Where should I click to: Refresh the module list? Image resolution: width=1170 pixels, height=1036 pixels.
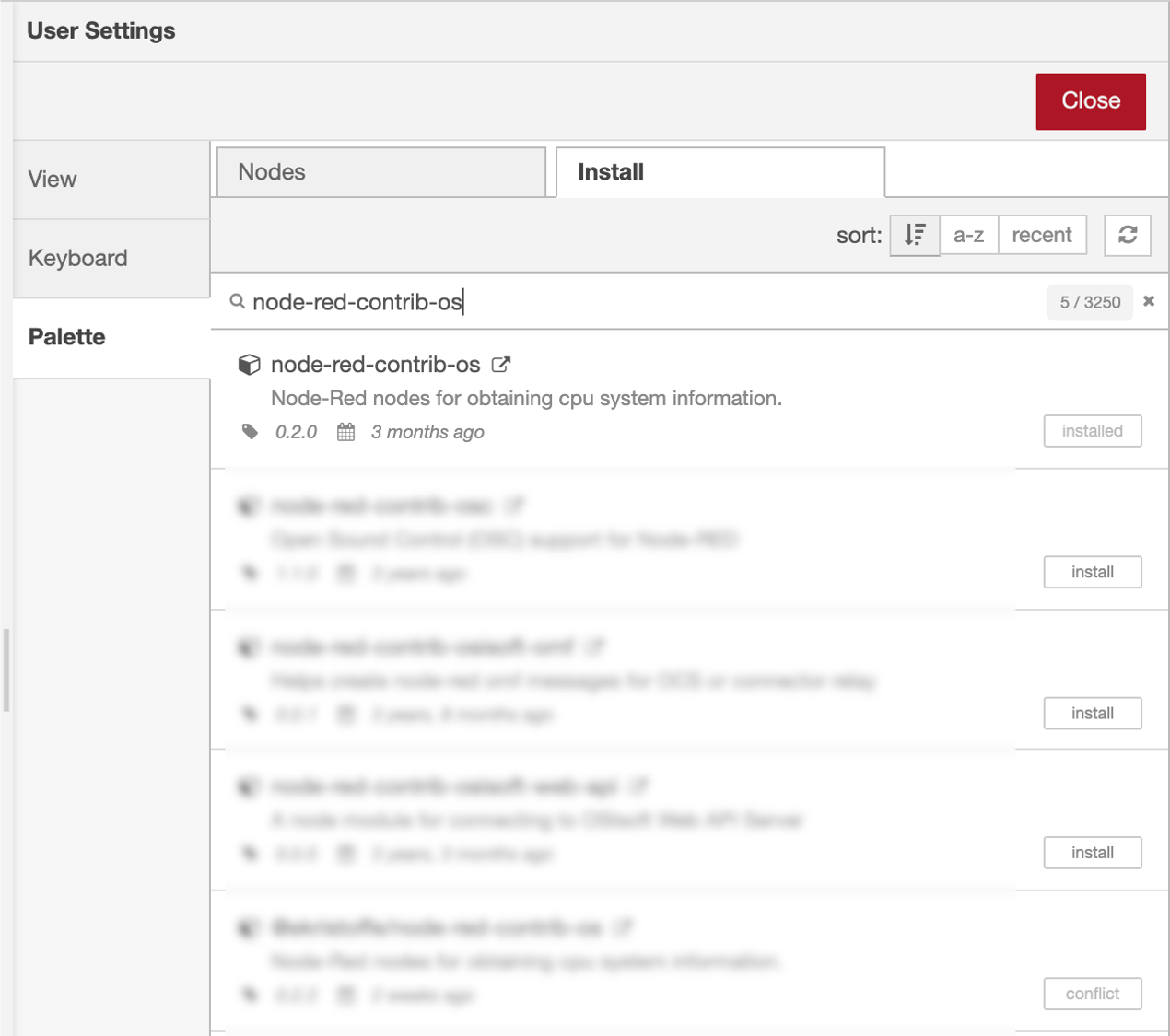[1127, 235]
